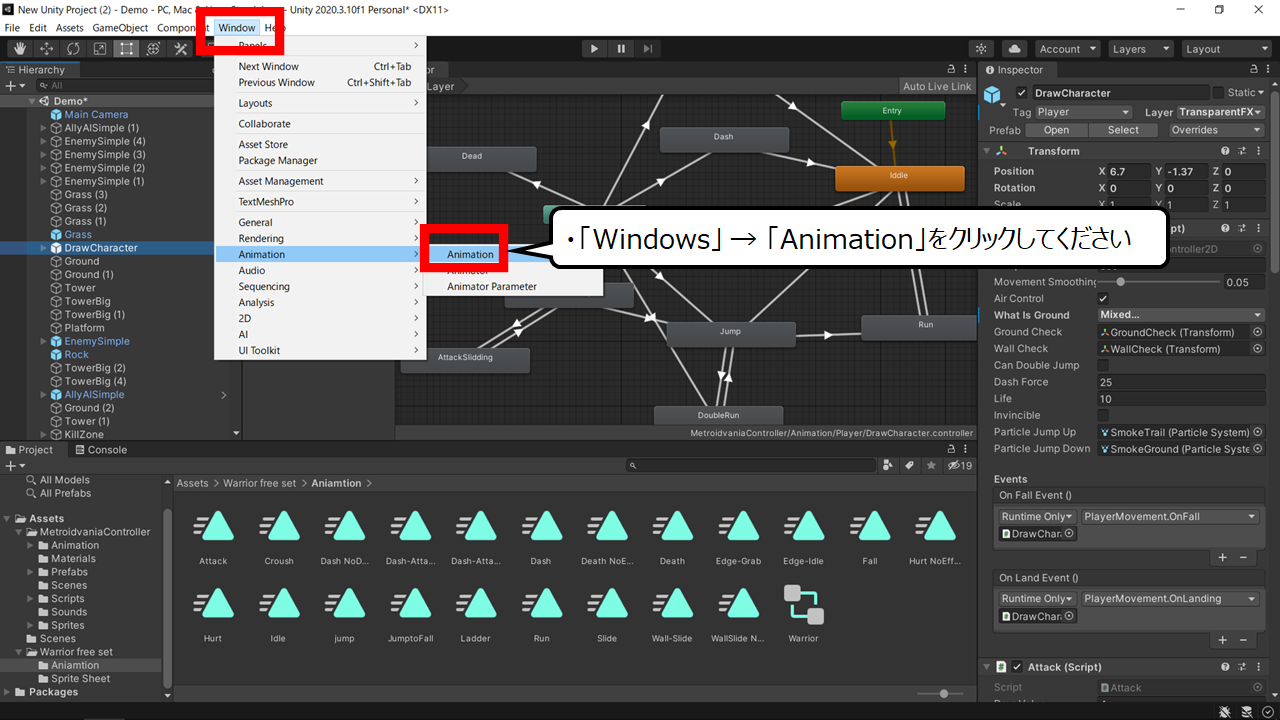Select the Scale tool
The height and width of the screenshot is (720, 1280).
[x=100, y=48]
